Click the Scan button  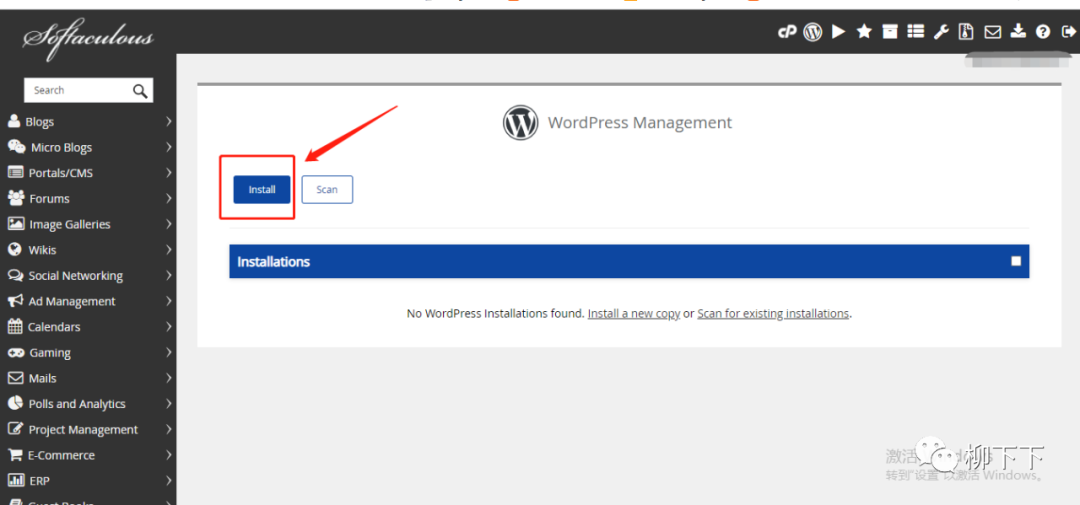pyautogui.click(x=327, y=190)
